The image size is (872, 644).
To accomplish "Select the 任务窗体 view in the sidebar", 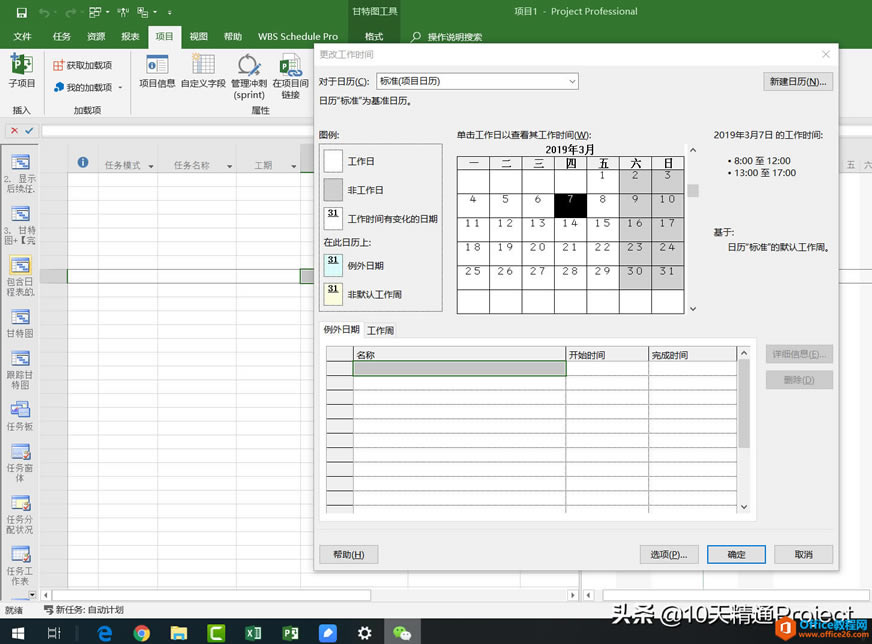I will (20, 459).
